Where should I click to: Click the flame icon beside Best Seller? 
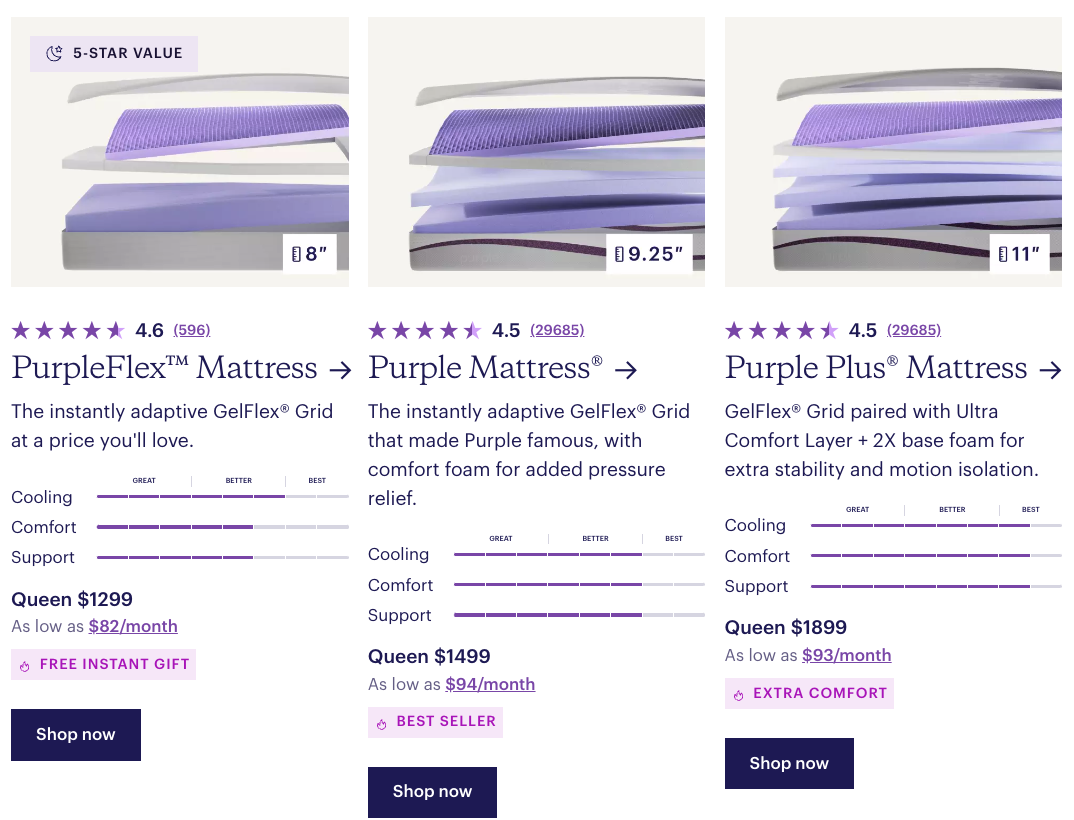tap(382, 723)
